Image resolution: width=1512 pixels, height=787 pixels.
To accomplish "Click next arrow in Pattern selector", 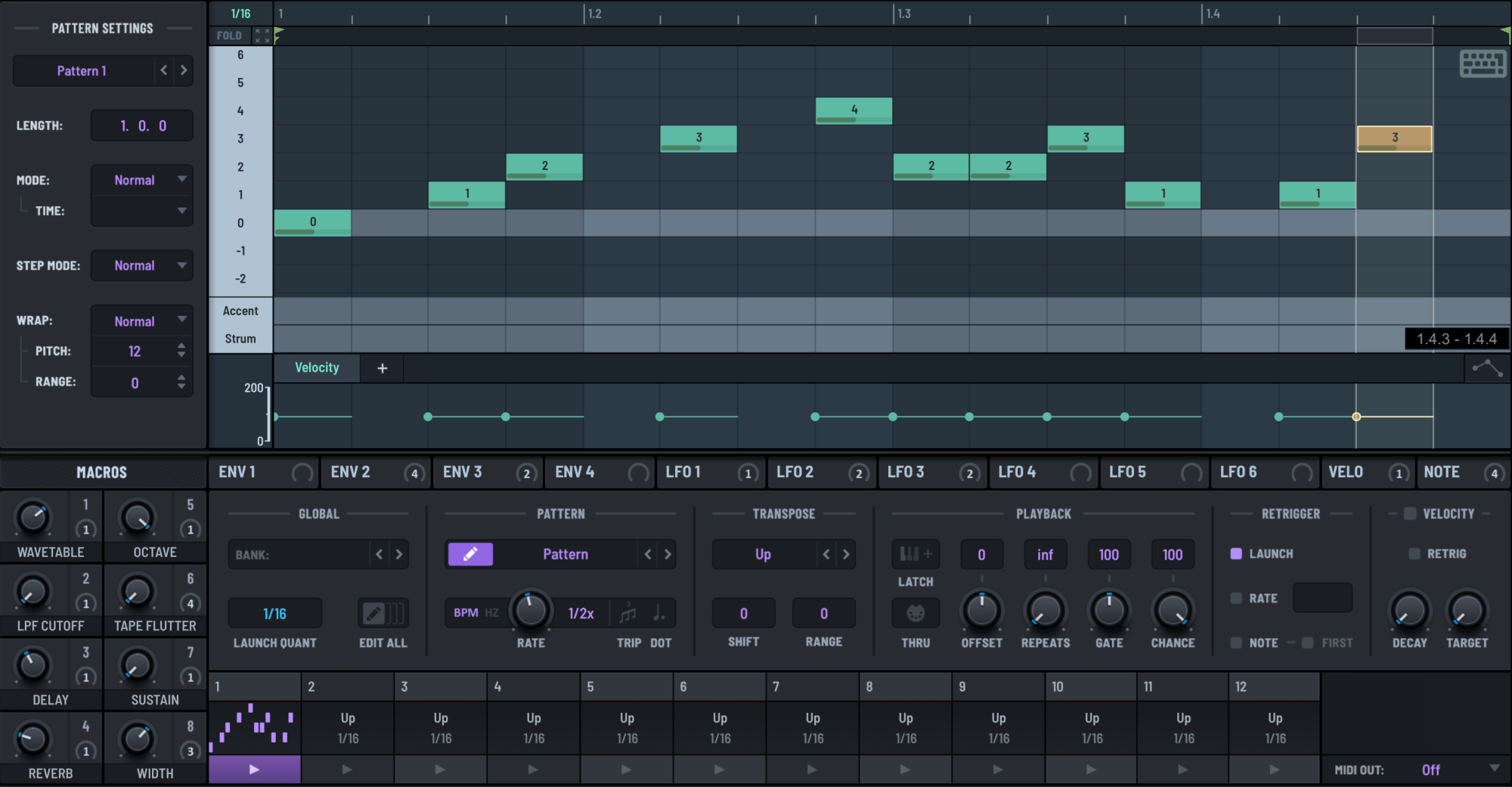I will (668, 554).
